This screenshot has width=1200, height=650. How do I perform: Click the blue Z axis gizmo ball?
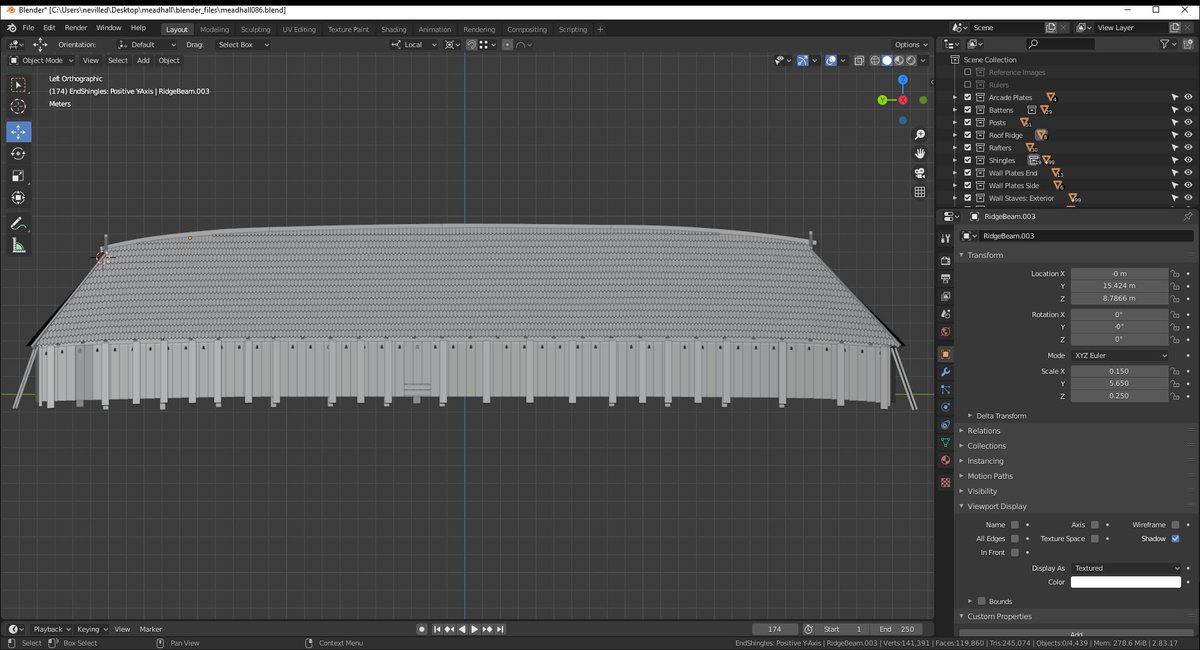903,79
